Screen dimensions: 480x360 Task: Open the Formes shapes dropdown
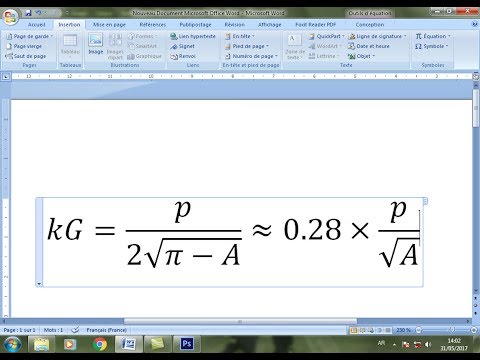[x=142, y=36]
